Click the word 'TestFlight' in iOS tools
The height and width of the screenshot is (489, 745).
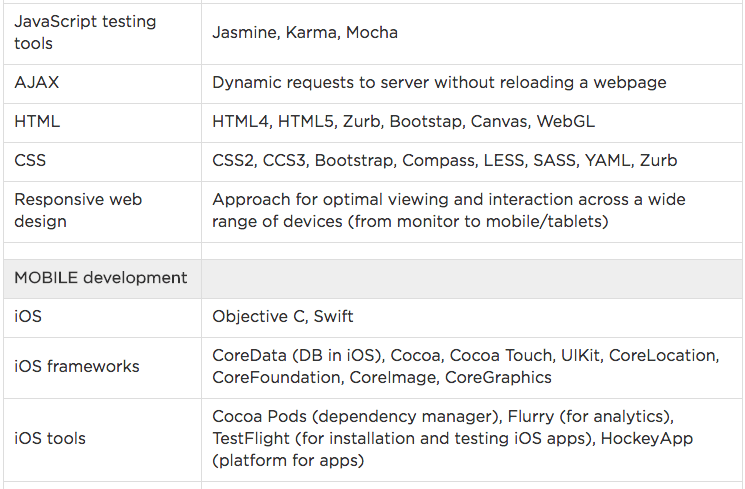point(253,438)
